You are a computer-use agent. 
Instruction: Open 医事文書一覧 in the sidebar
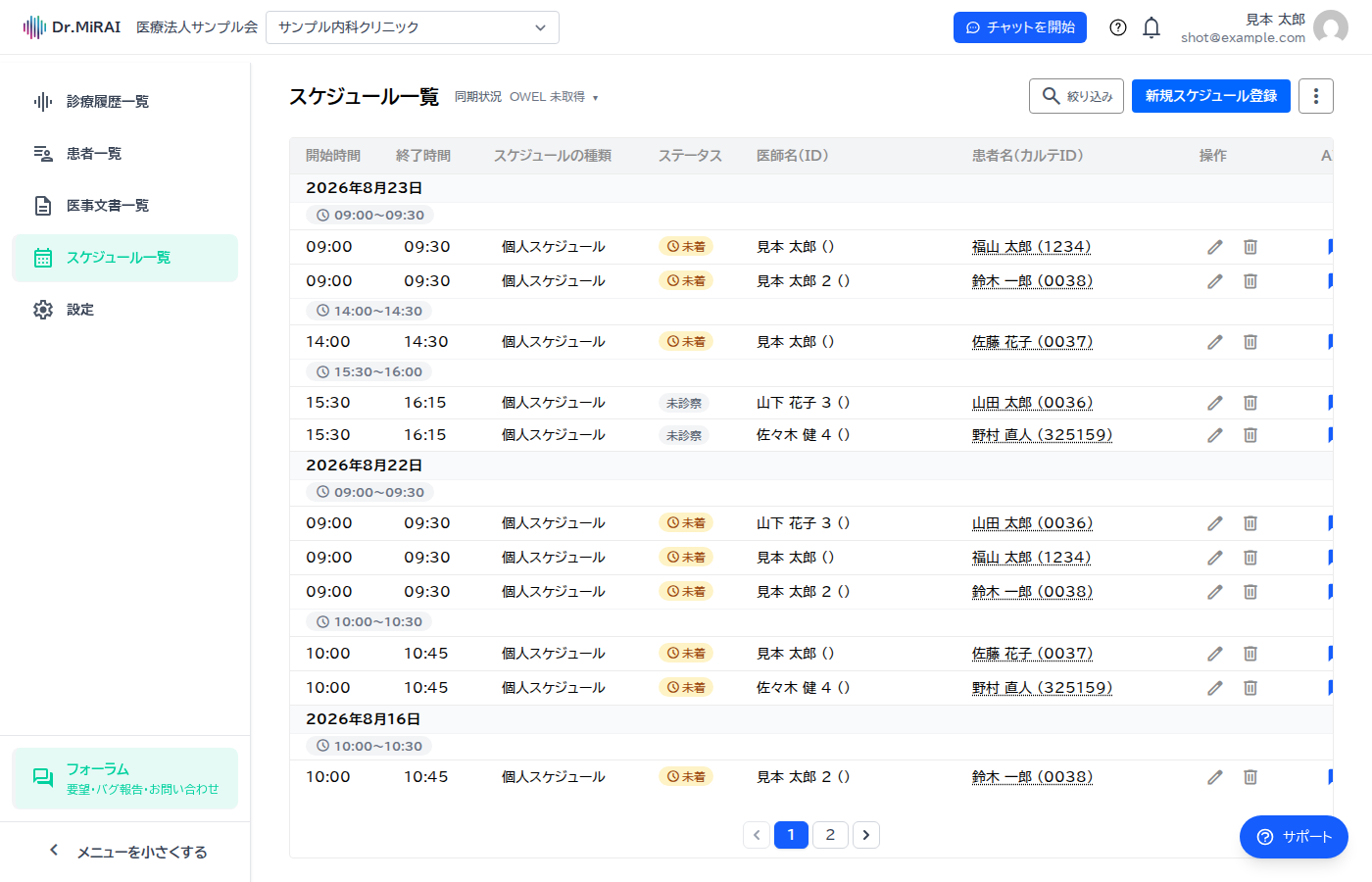coord(125,206)
